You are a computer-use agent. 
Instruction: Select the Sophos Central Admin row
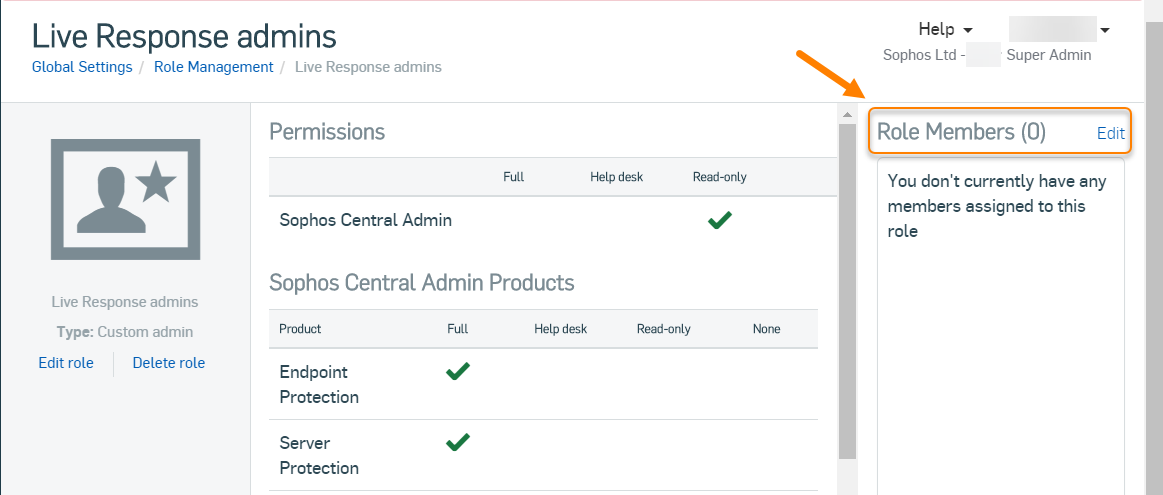click(x=366, y=220)
